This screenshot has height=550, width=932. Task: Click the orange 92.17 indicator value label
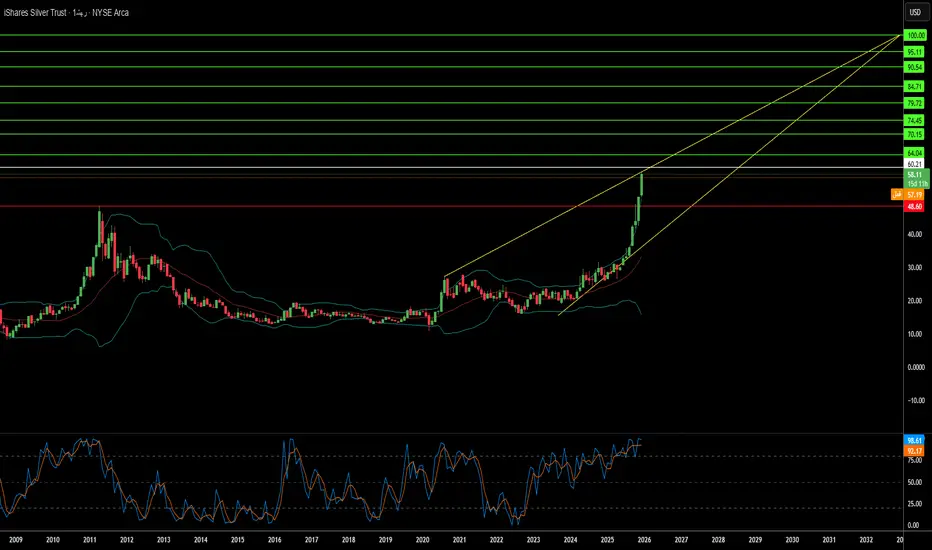(x=914, y=451)
